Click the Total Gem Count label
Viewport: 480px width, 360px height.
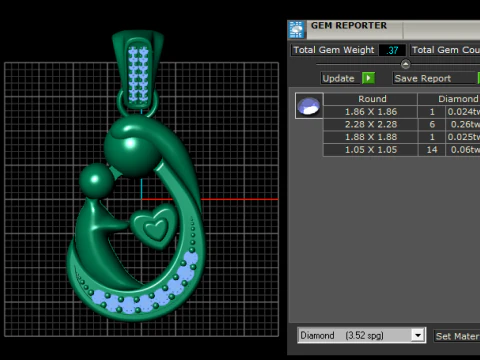[x=445, y=50]
